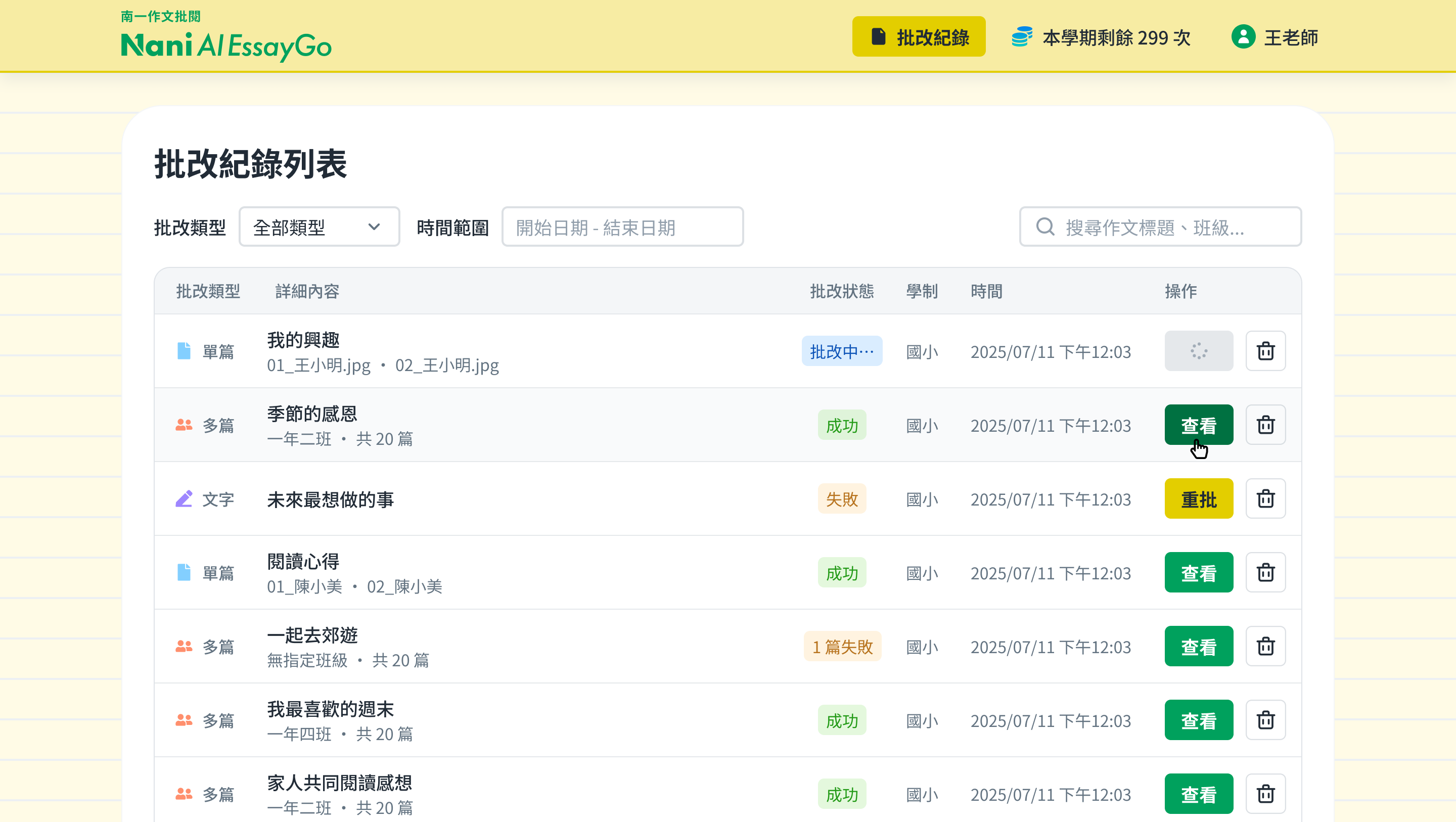Image resolution: width=1456 pixels, height=822 pixels.
Task: Click the file icon in 閱讀心得 row
Action: pos(184,573)
